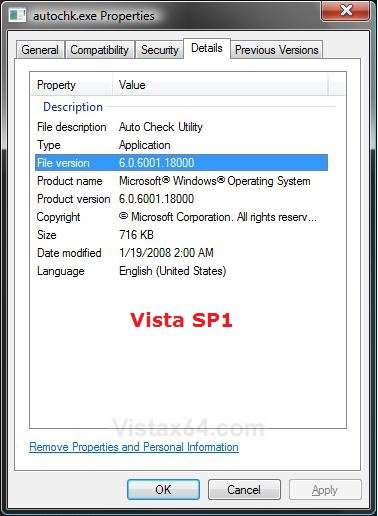Select the Copyright row
This screenshot has width=378, height=516.
(x=181, y=217)
